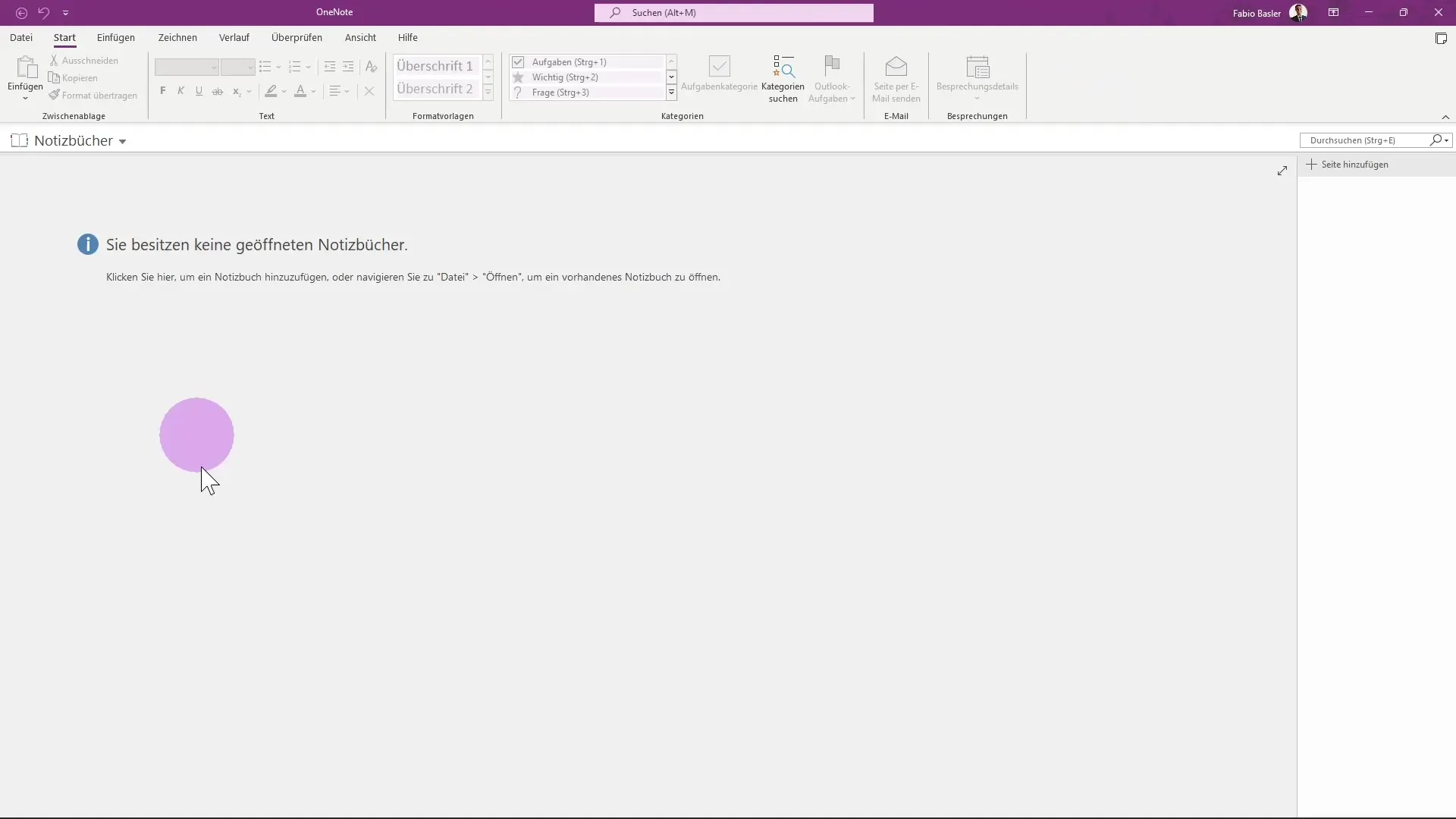The width and height of the screenshot is (1456, 819).
Task: Open Besprechungsdetails calendar icon
Action: tap(977, 67)
